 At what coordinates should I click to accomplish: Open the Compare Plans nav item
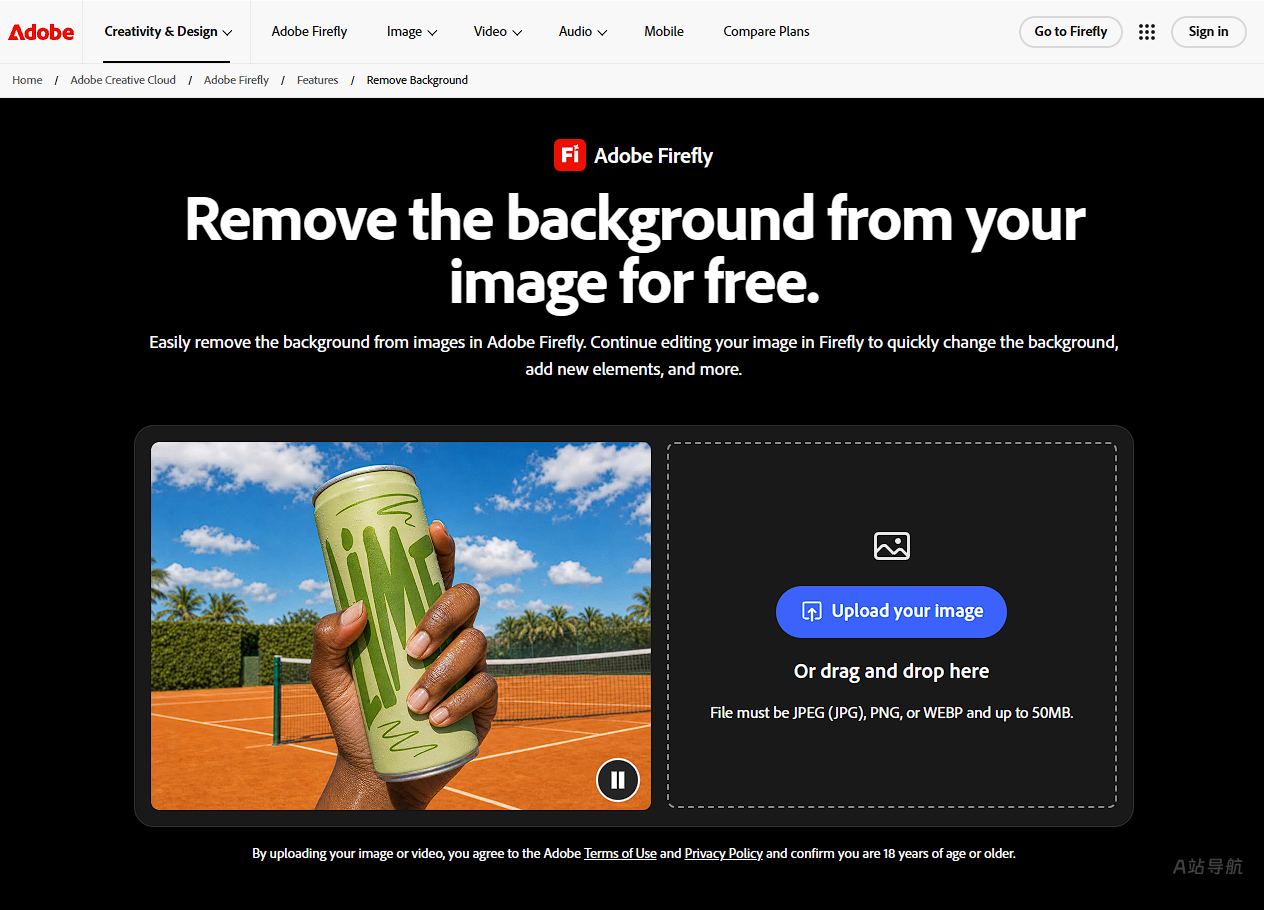click(x=766, y=32)
